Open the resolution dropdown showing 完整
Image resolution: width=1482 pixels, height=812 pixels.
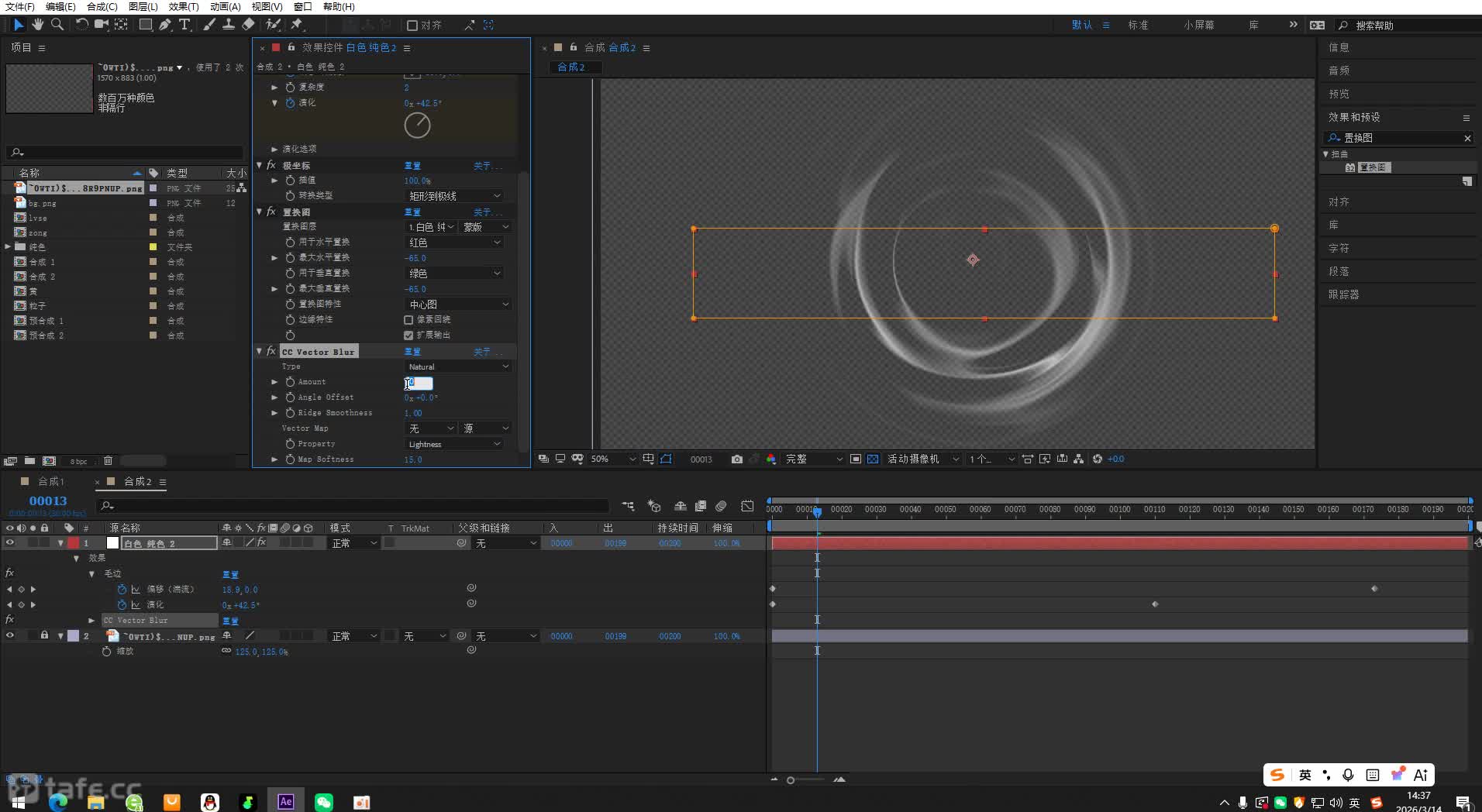(x=814, y=459)
